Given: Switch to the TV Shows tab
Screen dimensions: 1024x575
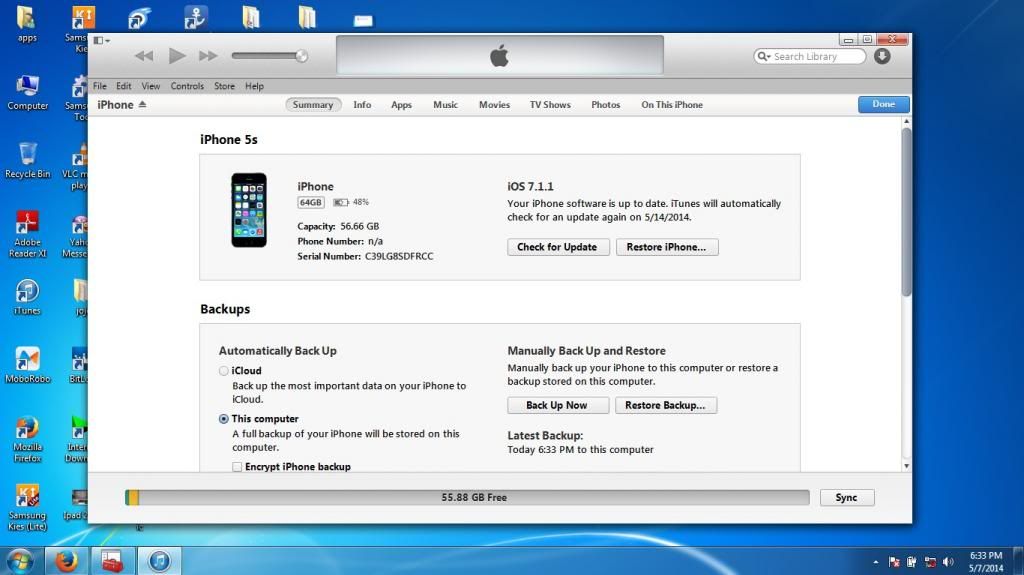Looking at the screenshot, I should (550, 105).
